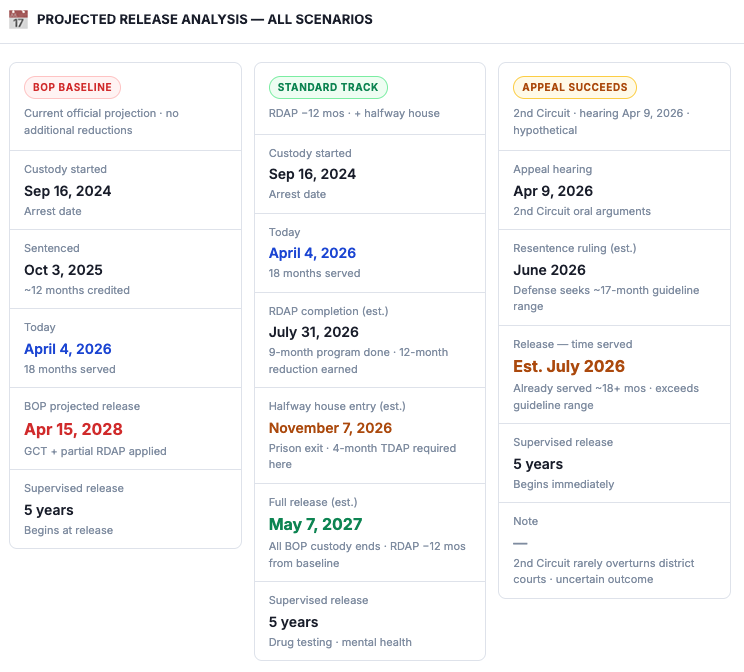The image size is (744, 672).
Task: Click 'Release — time served' label
Action: [x=573, y=344]
